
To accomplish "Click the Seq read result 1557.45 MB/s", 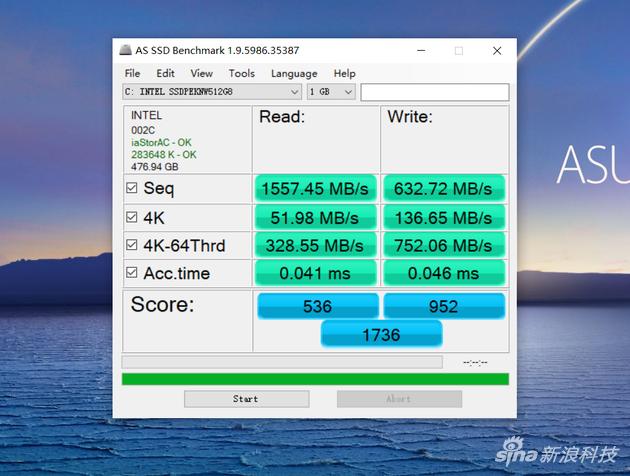I will (315, 188).
